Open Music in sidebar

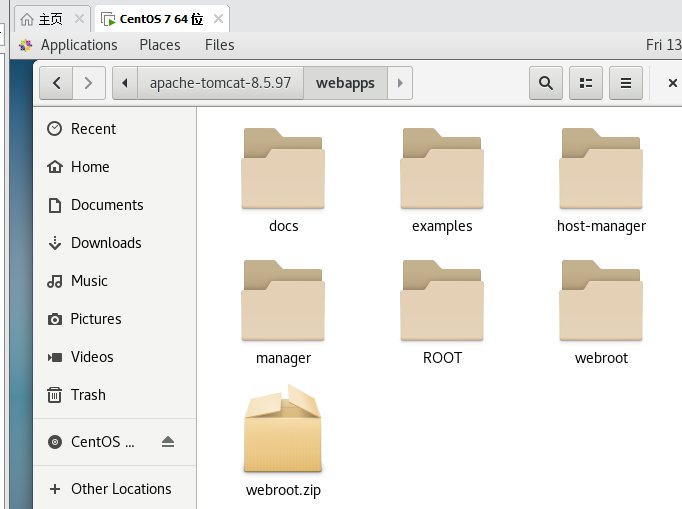pos(115,281)
